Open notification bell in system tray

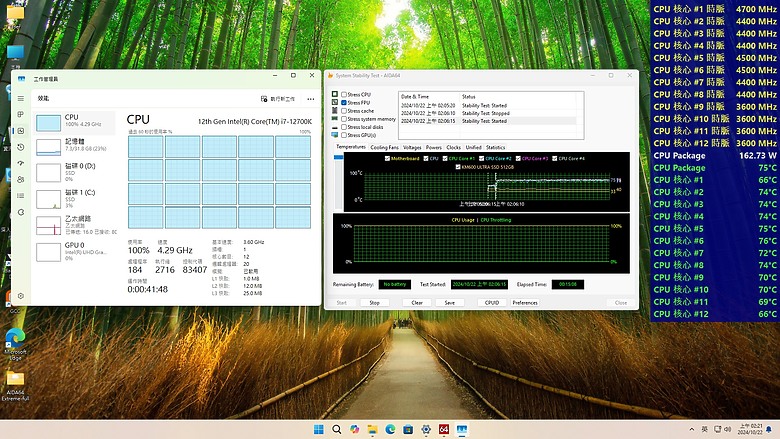(x=769, y=430)
